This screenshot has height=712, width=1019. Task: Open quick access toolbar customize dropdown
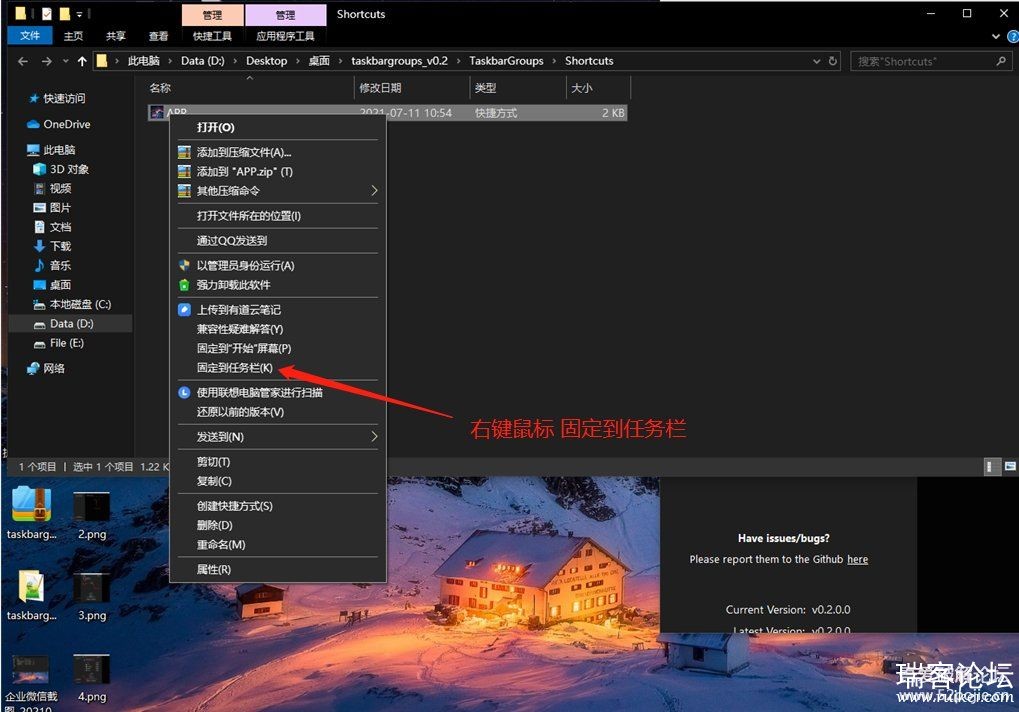(79, 14)
